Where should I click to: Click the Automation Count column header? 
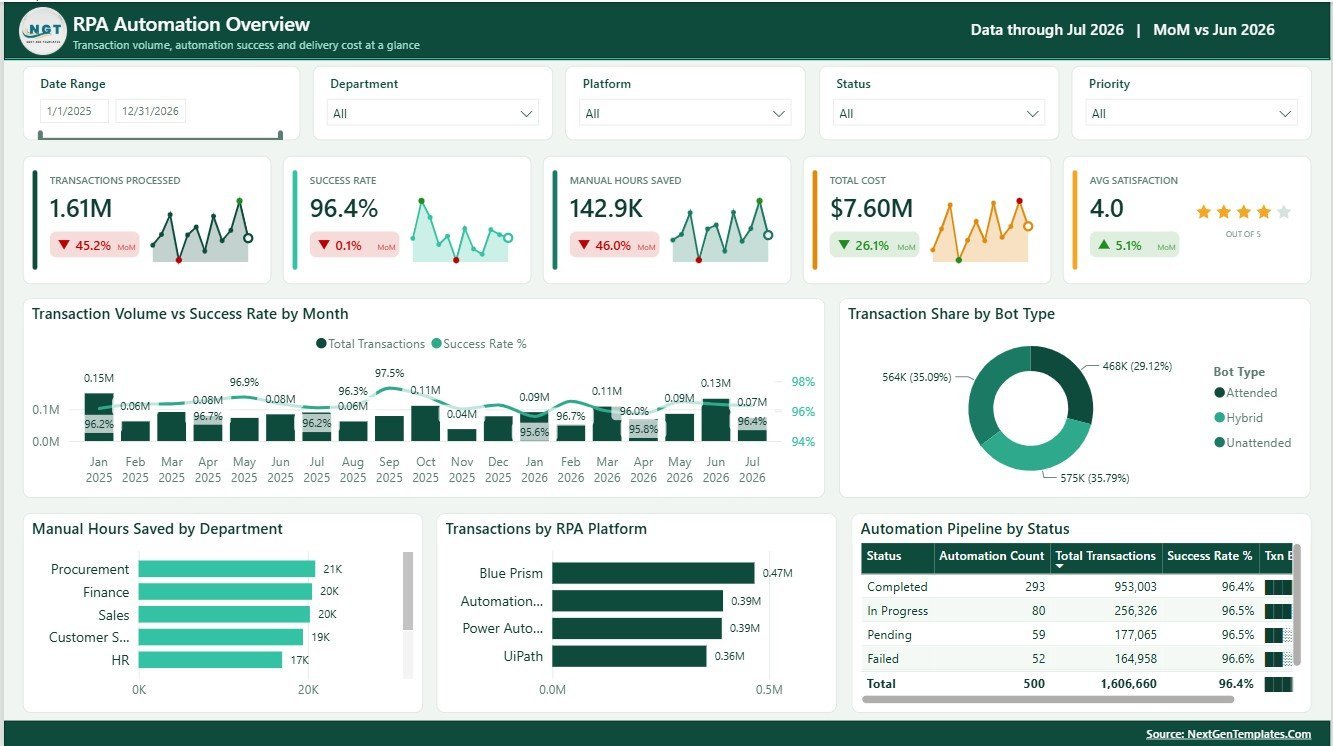992,556
